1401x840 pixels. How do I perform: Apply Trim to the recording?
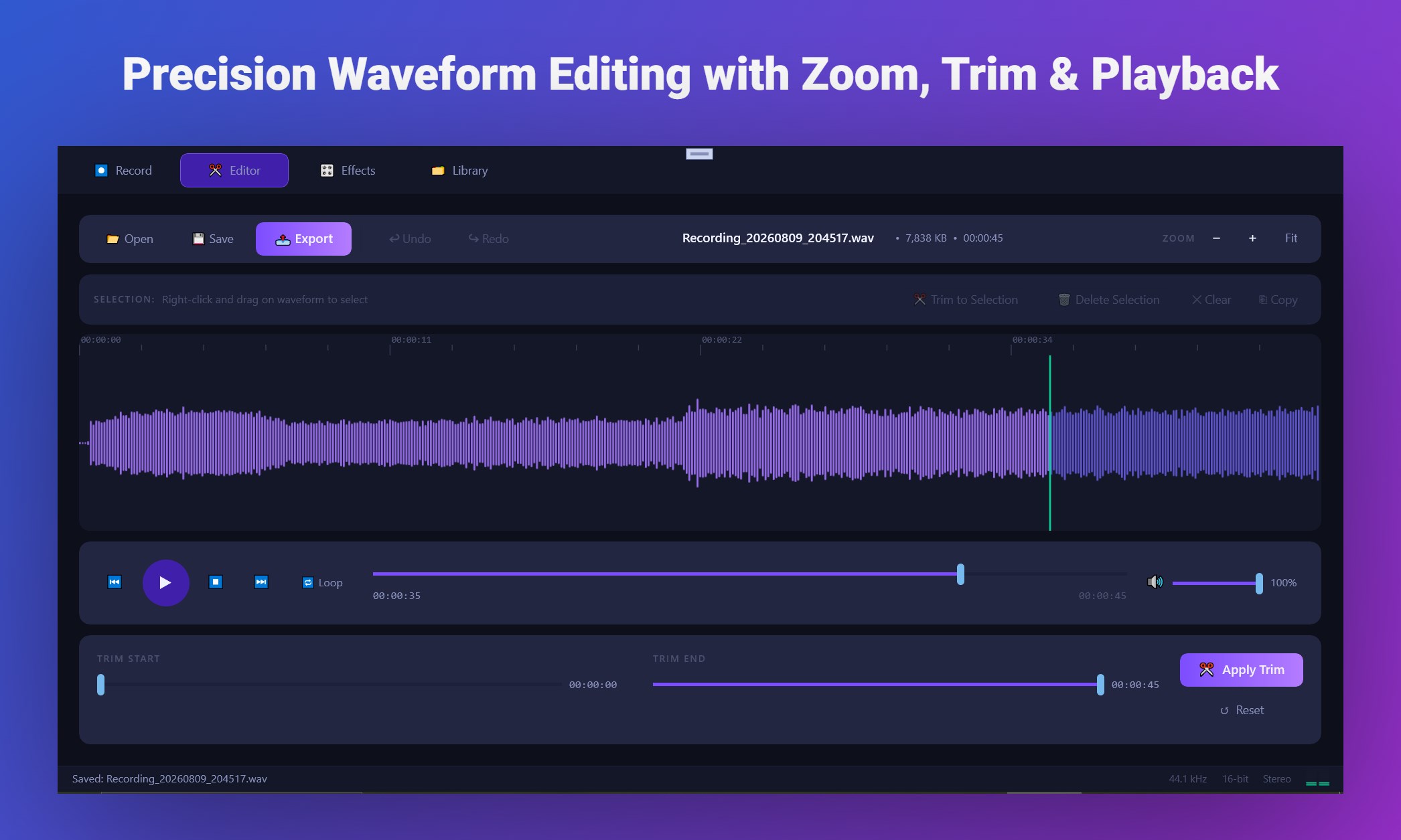1242,670
